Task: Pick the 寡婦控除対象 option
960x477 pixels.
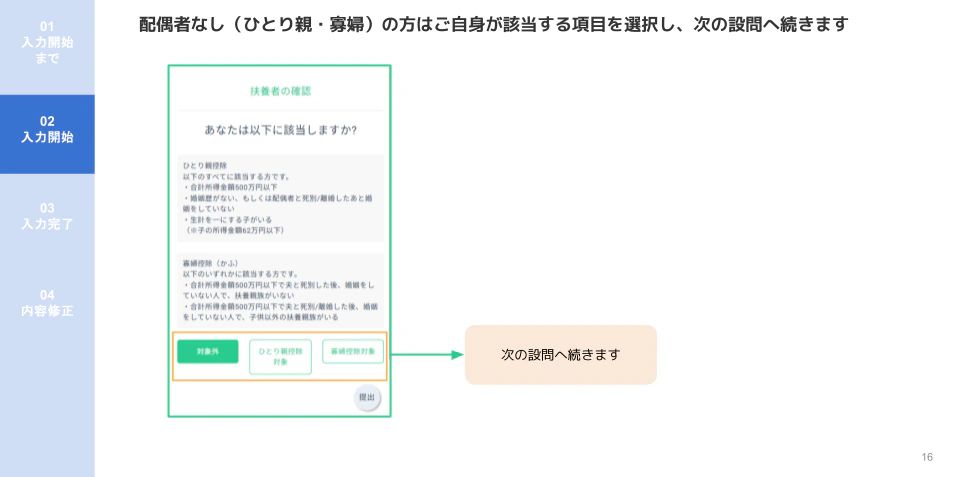Action: click(353, 351)
